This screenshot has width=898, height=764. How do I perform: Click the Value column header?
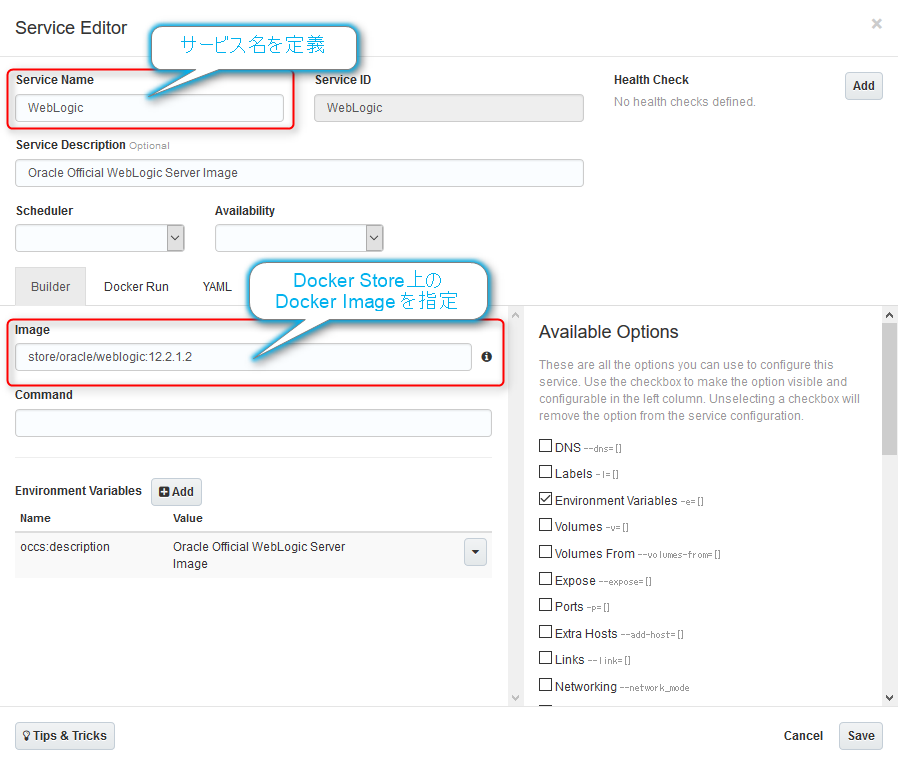click(x=188, y=518)
